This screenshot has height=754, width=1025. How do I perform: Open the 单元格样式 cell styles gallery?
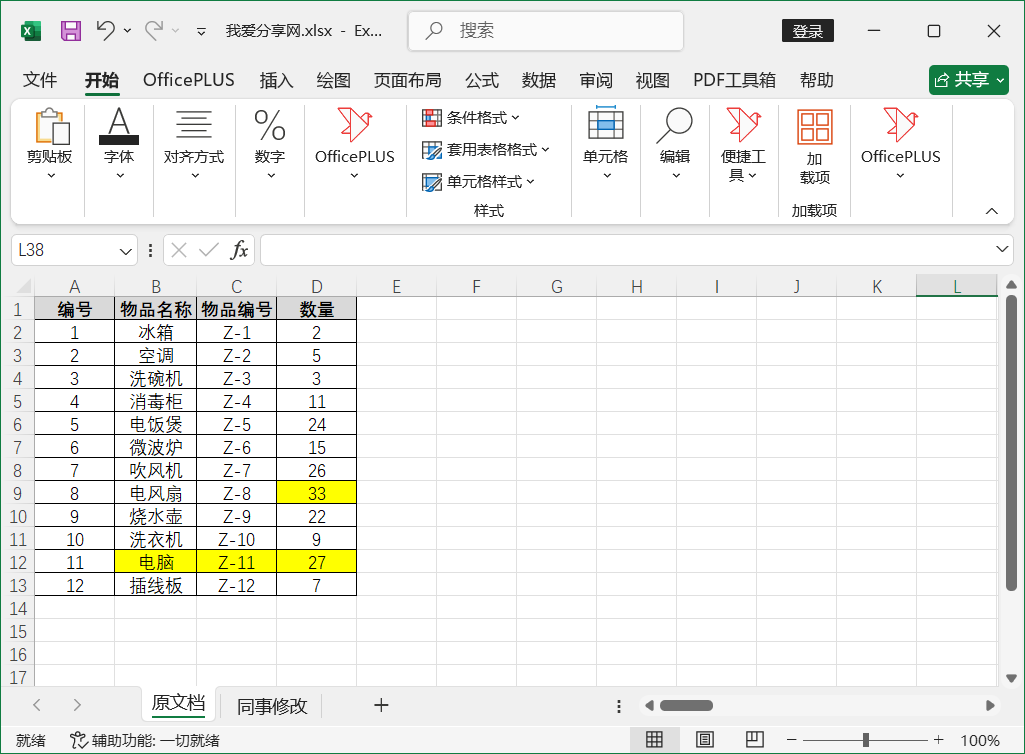[477, 184]
